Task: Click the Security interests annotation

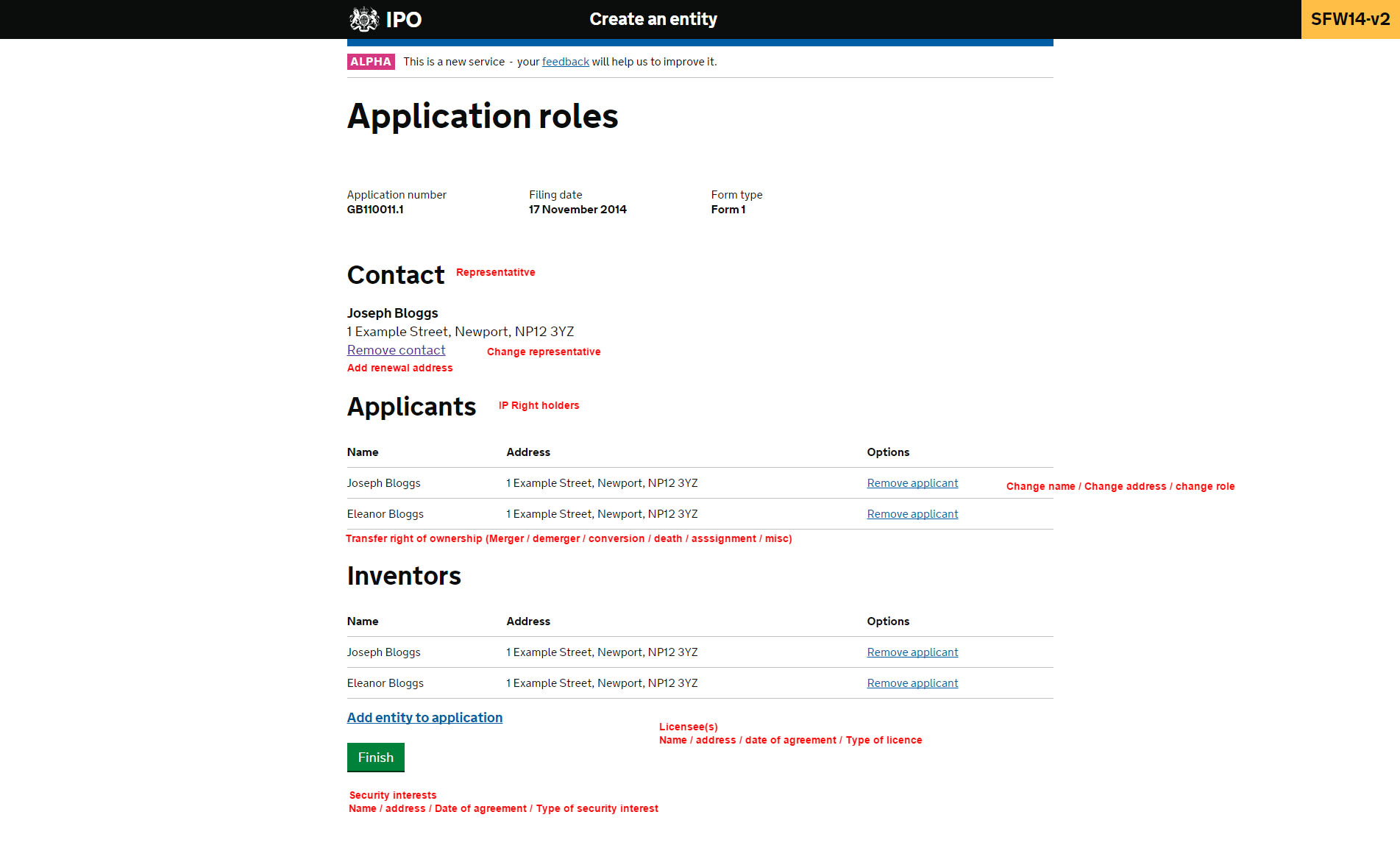Action: [x=393, y=795]
